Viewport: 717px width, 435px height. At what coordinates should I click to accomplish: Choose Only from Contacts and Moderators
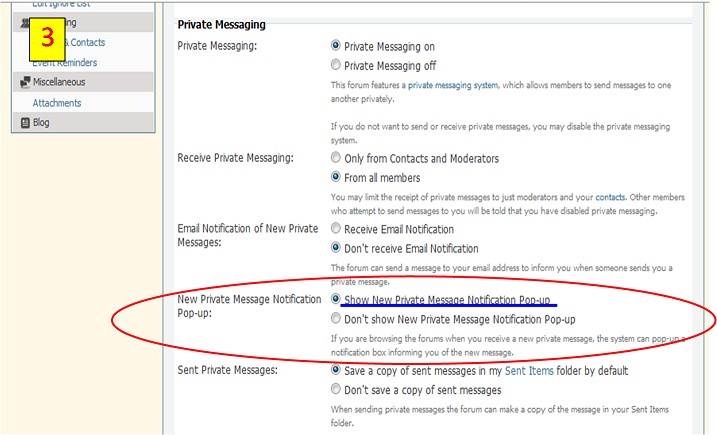pos(335,158)
